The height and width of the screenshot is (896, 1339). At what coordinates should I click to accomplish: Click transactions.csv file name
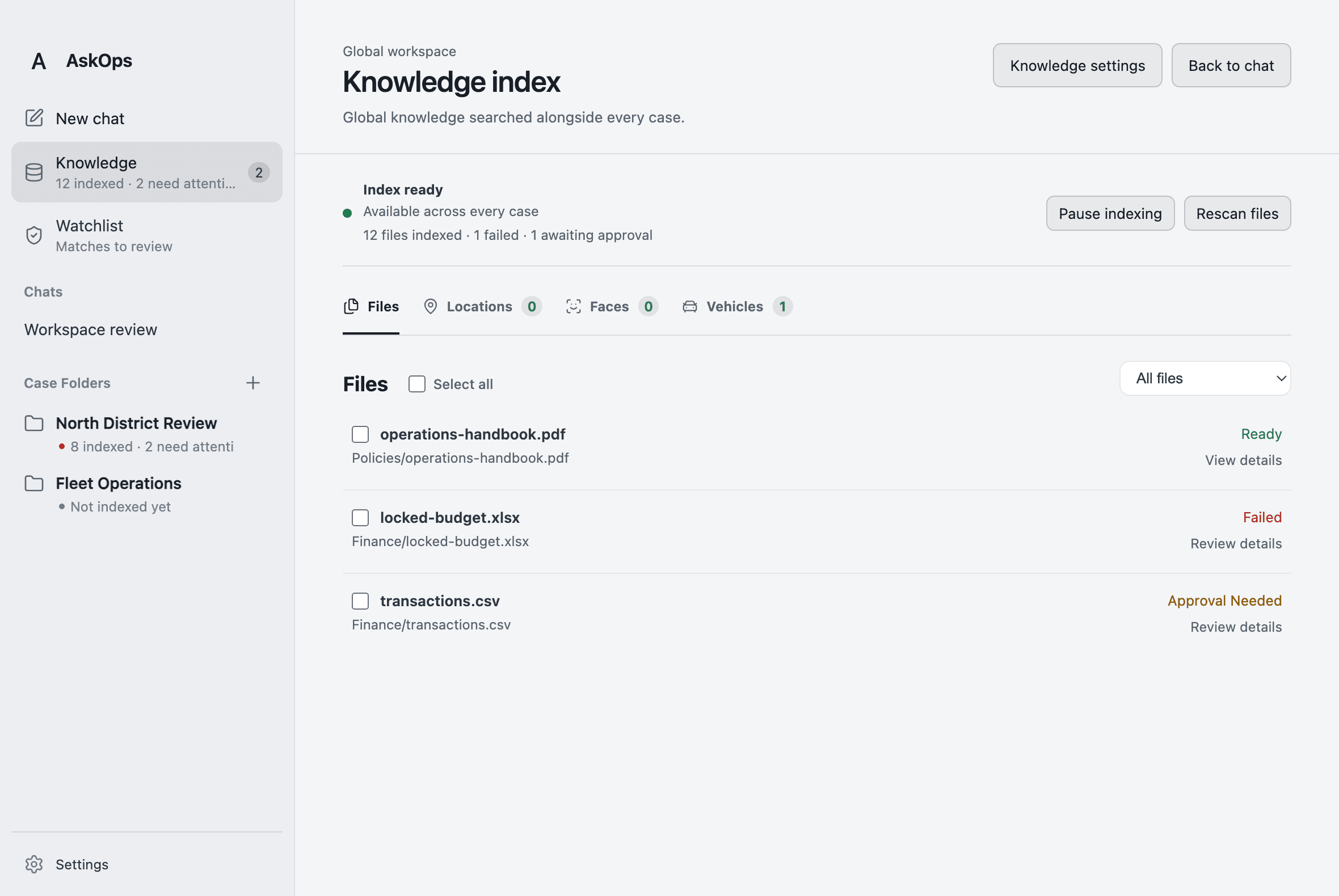[x=440, y=601]
